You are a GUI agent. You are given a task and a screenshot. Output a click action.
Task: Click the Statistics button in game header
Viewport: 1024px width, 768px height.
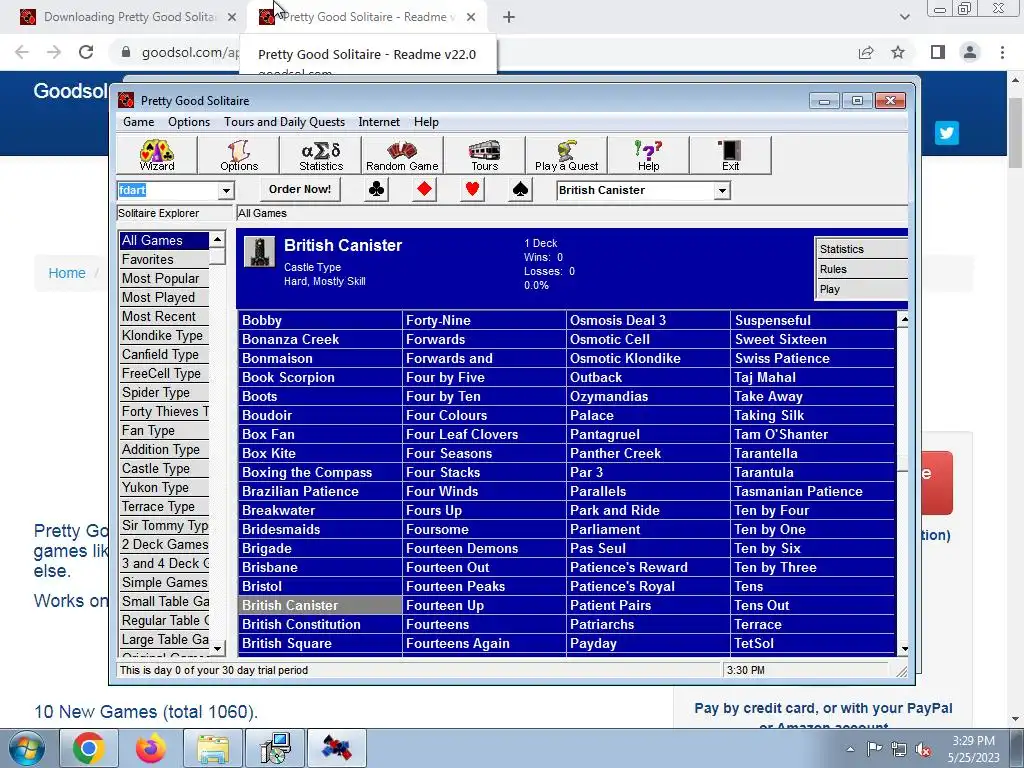862,249
